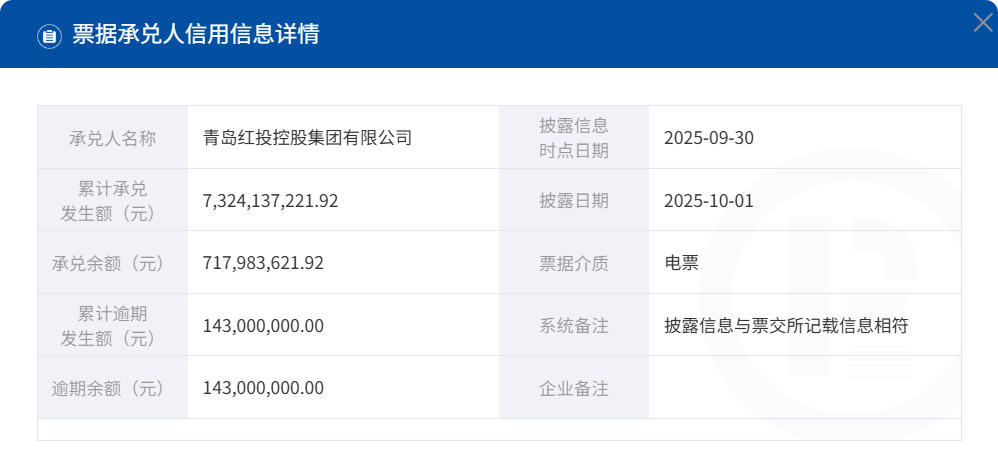Click the document icon beside the title
The width and height of the screenshot is (998, 463).
click(49, 36)
